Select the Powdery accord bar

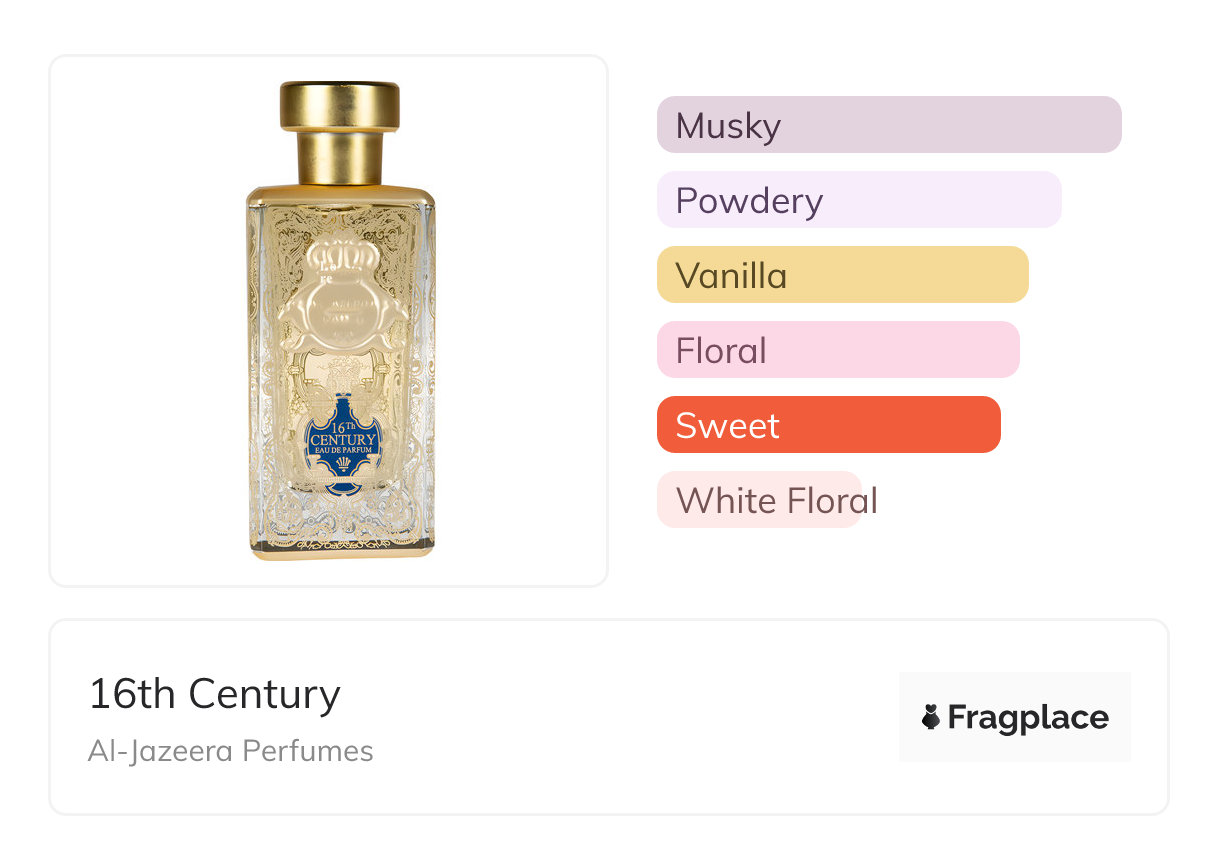pyautogui.click(x=859, y=200)
